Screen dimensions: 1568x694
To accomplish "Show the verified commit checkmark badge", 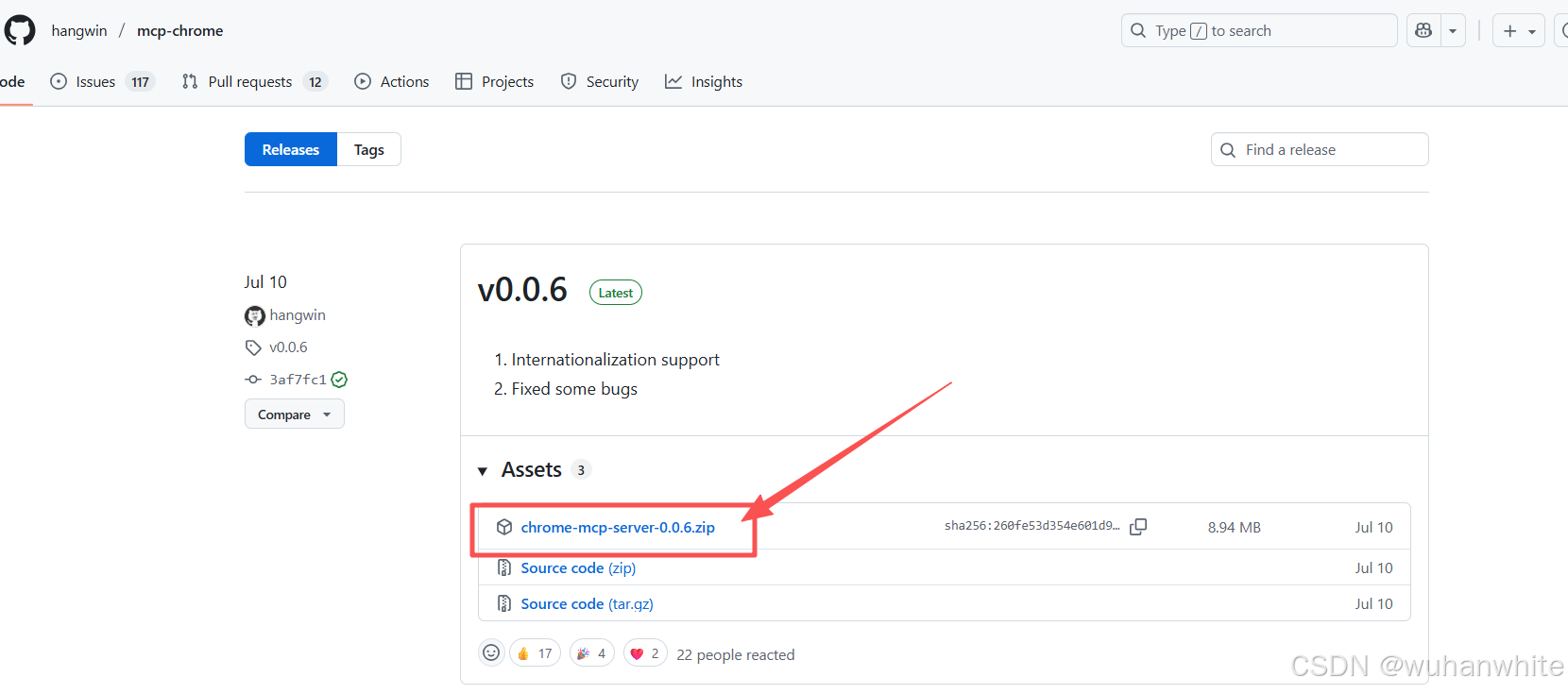I will click(339, 380).
